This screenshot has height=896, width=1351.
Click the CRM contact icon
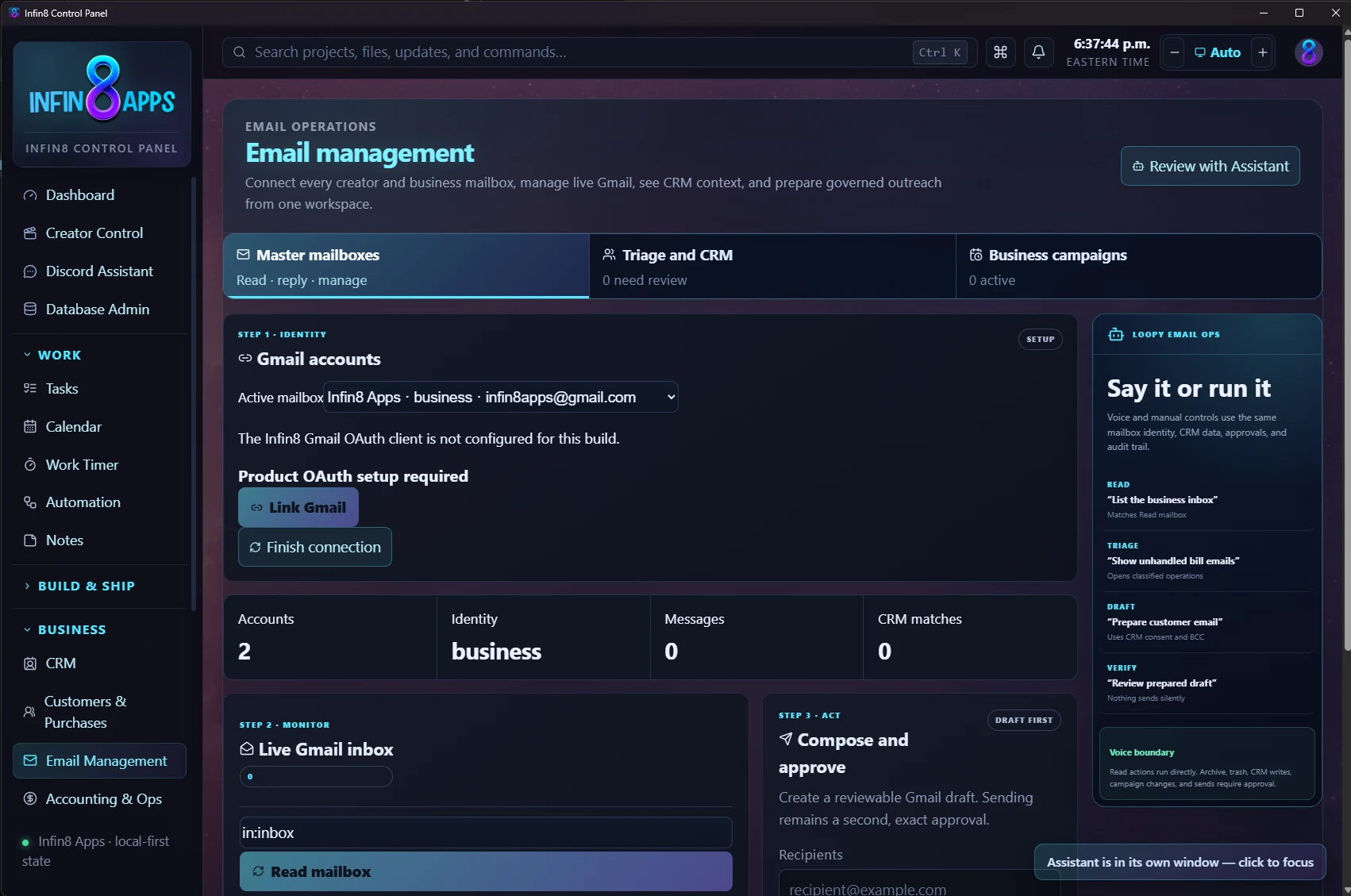pyautogui.click(x=30, y=663)
